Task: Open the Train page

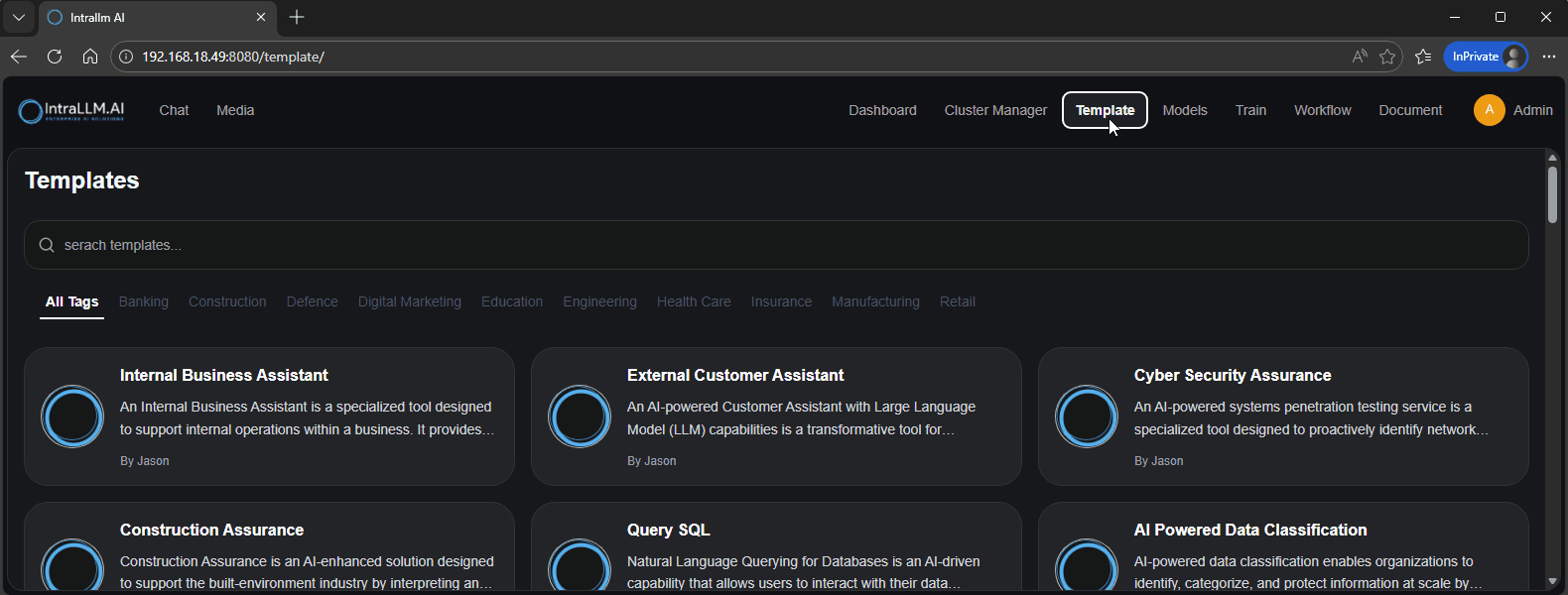Action: point(1250,110)
